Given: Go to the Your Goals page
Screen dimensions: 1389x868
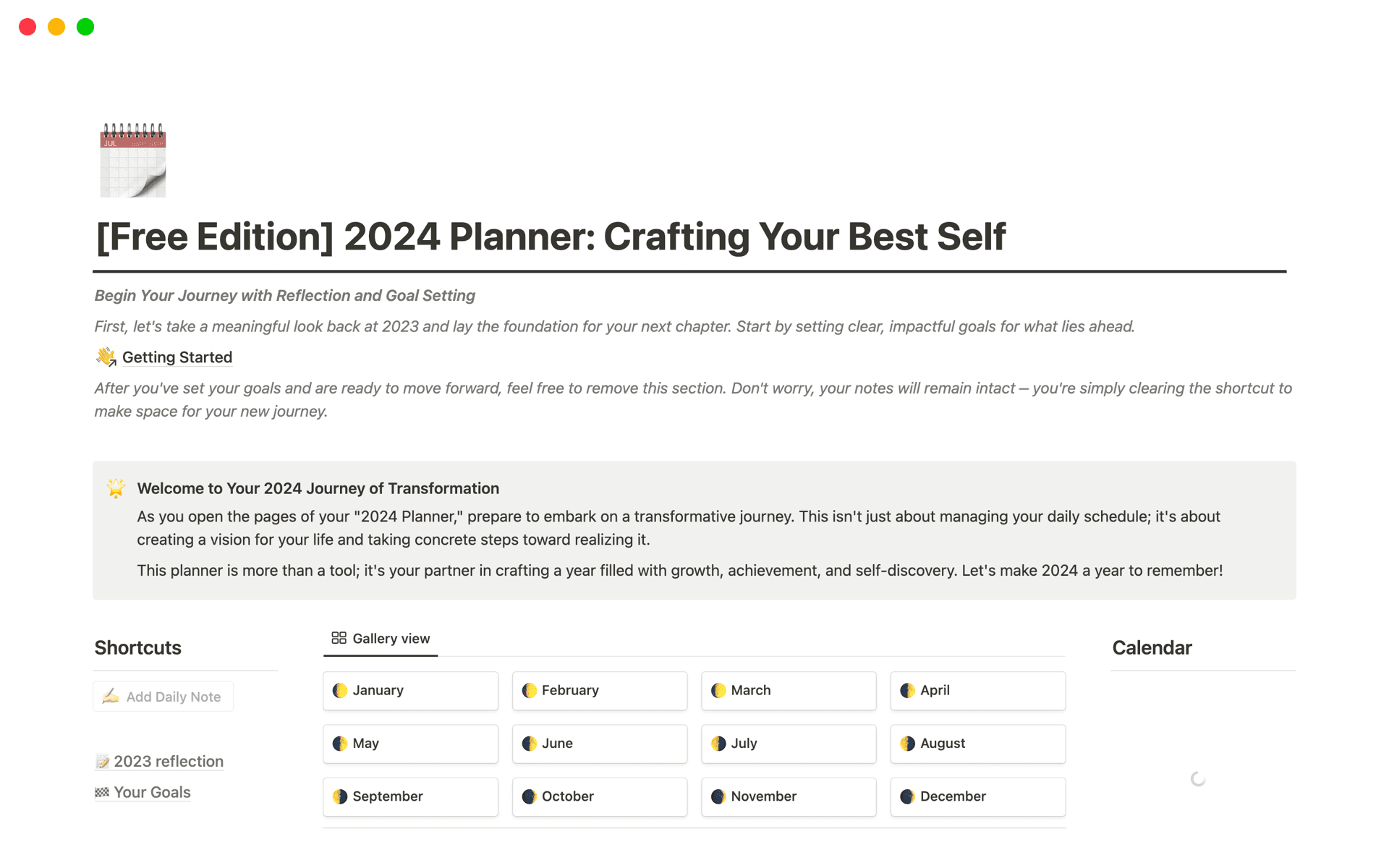Looking at the screenshot, I should point(152,793).
